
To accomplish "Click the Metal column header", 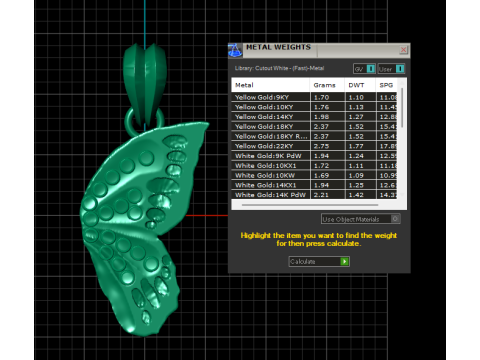I will tap(270, 85).
